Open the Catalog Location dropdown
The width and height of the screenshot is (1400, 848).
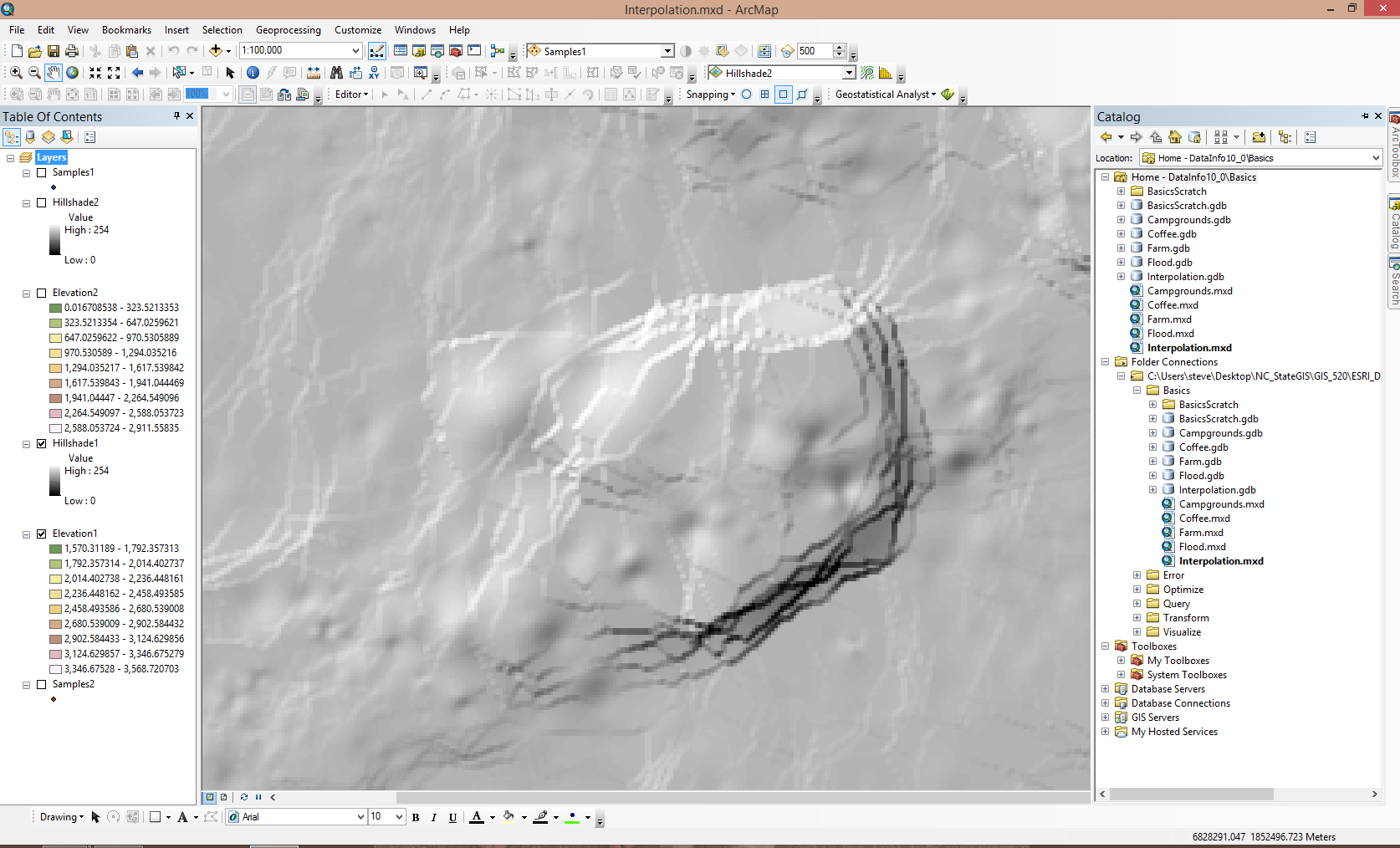(x=1375, y=158)
